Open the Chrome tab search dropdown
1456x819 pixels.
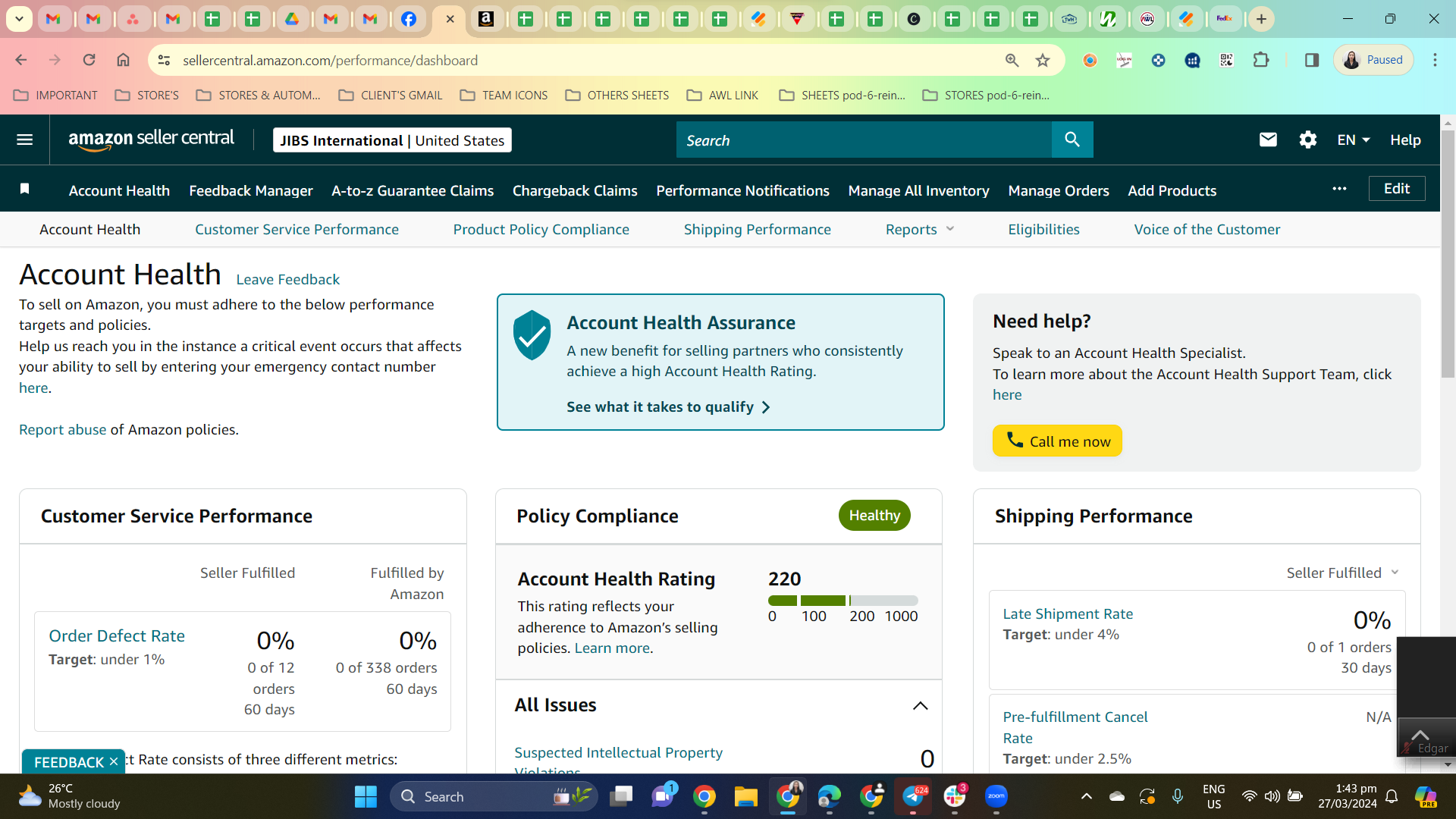(x=19, y=19)
